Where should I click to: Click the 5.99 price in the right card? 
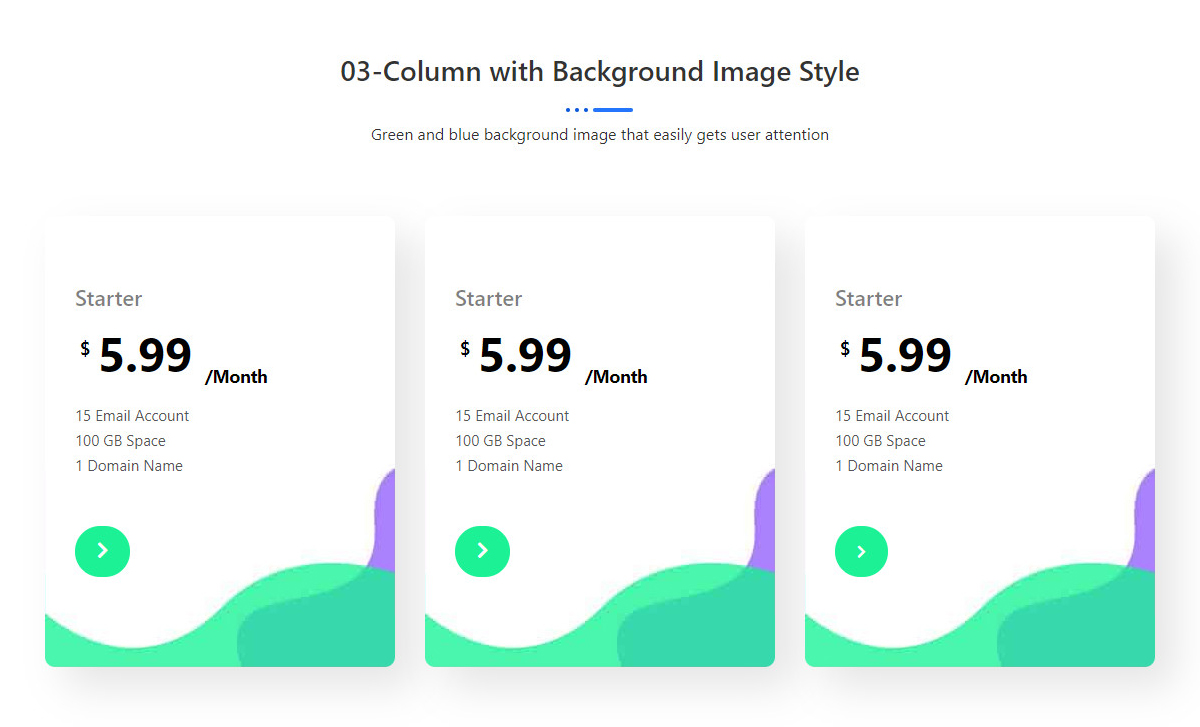(x=905, y=356)
